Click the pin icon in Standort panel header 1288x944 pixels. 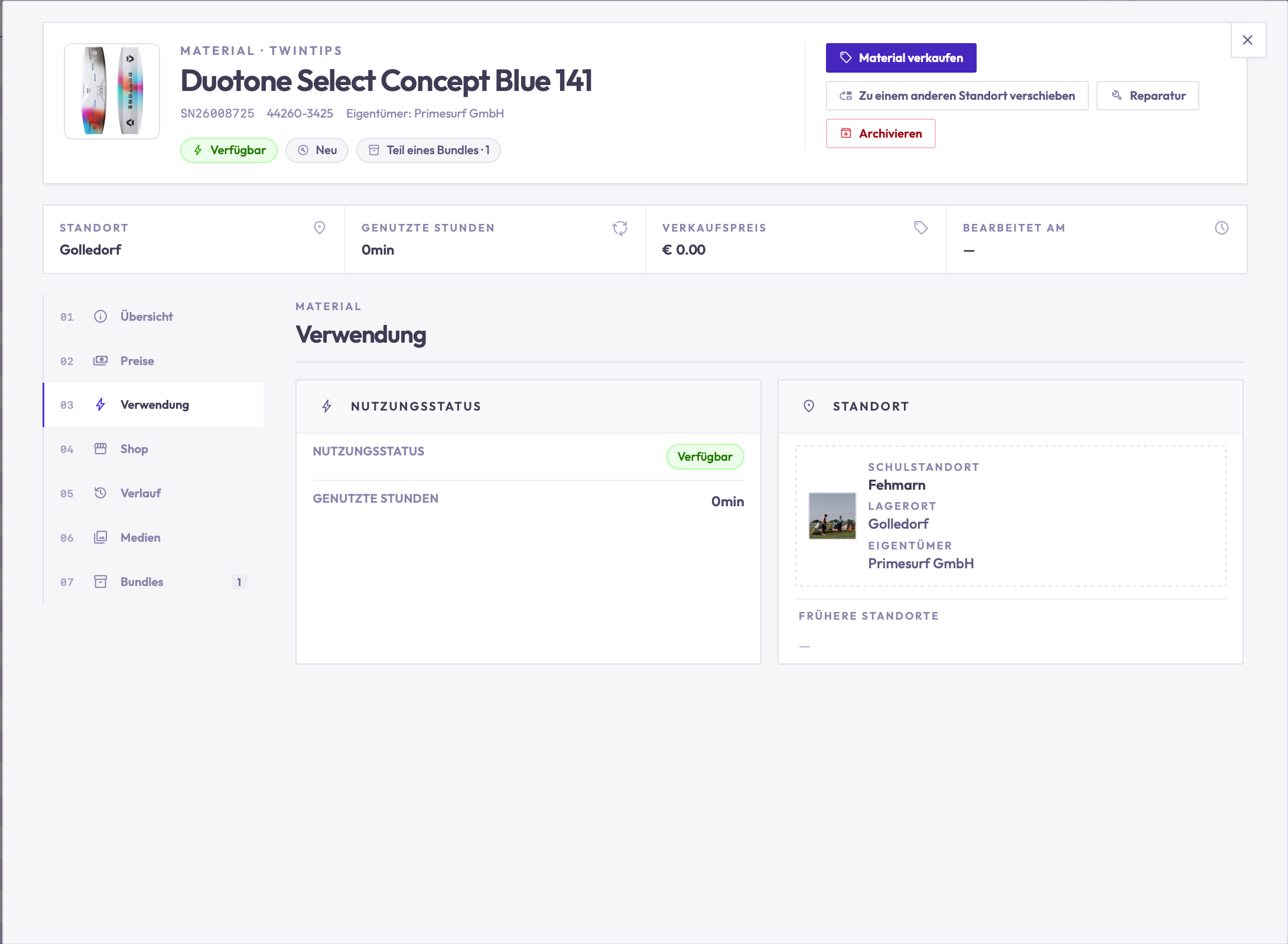[809, 406]
